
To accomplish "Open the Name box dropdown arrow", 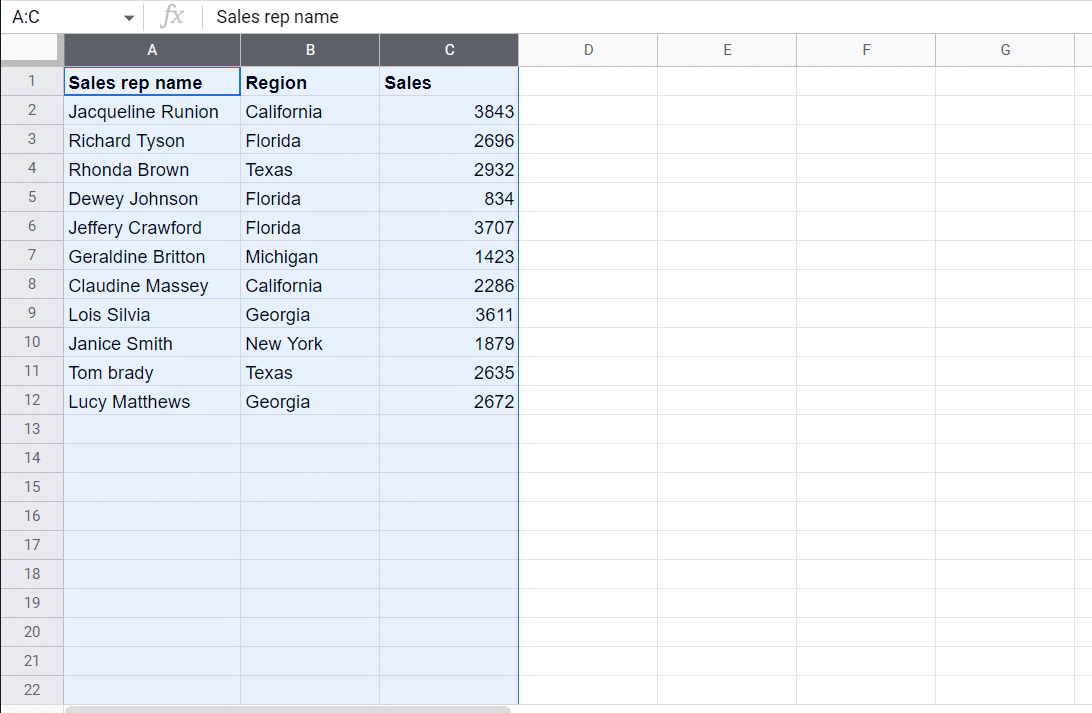I will point(128,18).
